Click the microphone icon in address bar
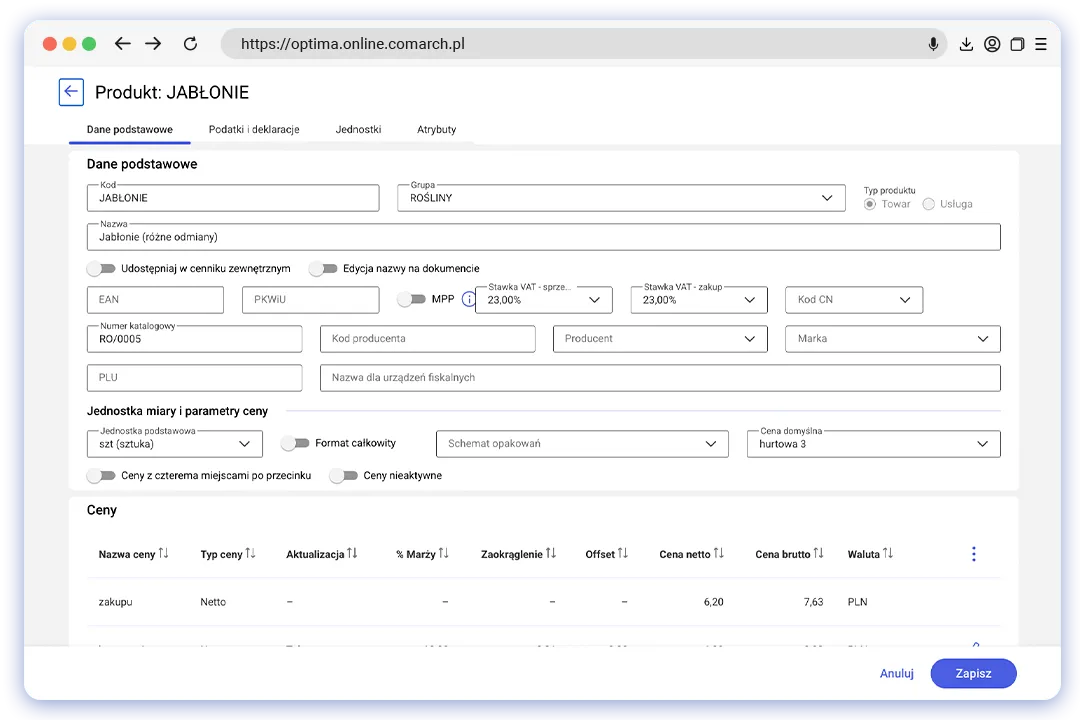 pos(933,44)
